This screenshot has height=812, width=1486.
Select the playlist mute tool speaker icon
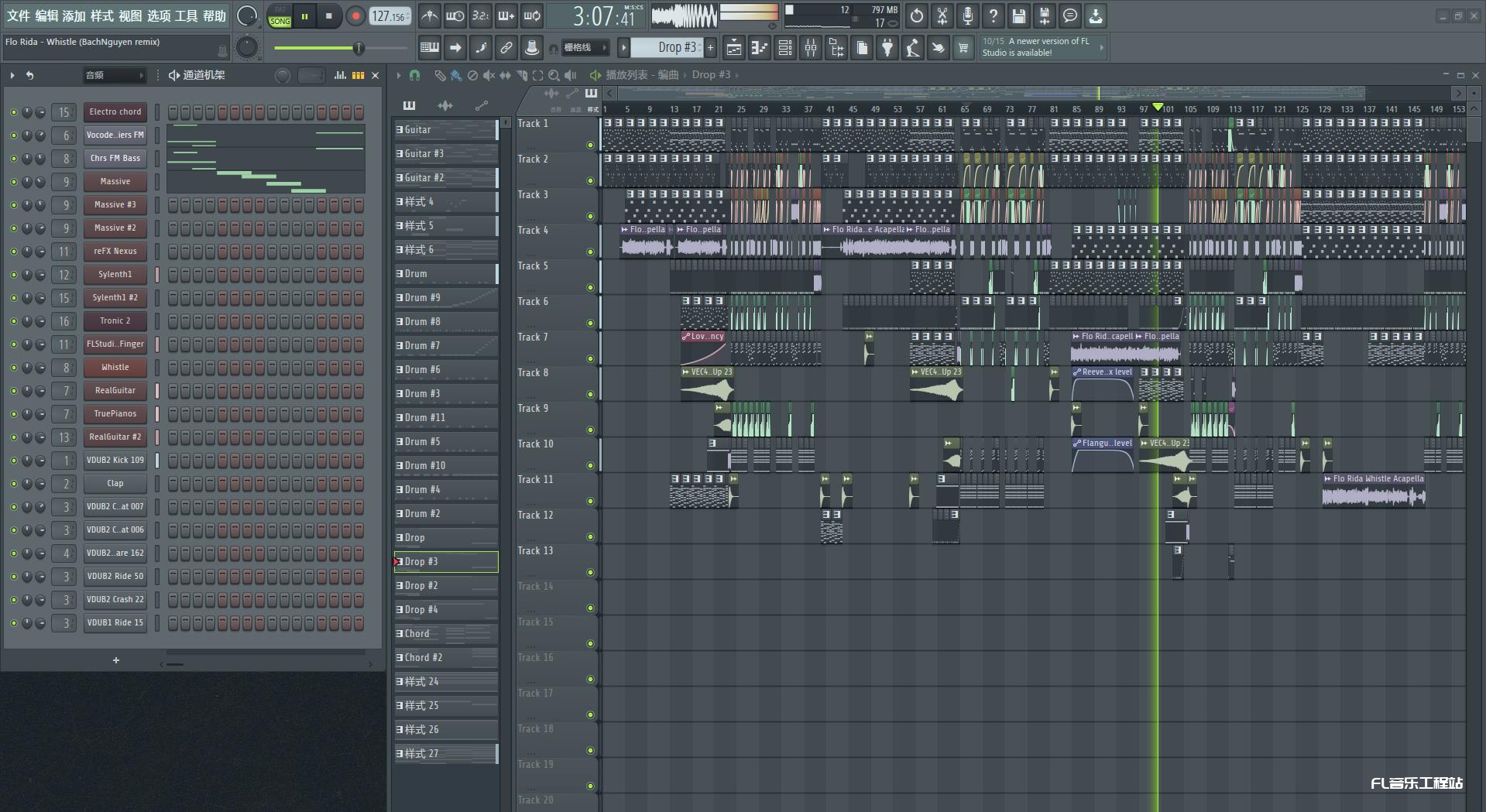(489, 75)
